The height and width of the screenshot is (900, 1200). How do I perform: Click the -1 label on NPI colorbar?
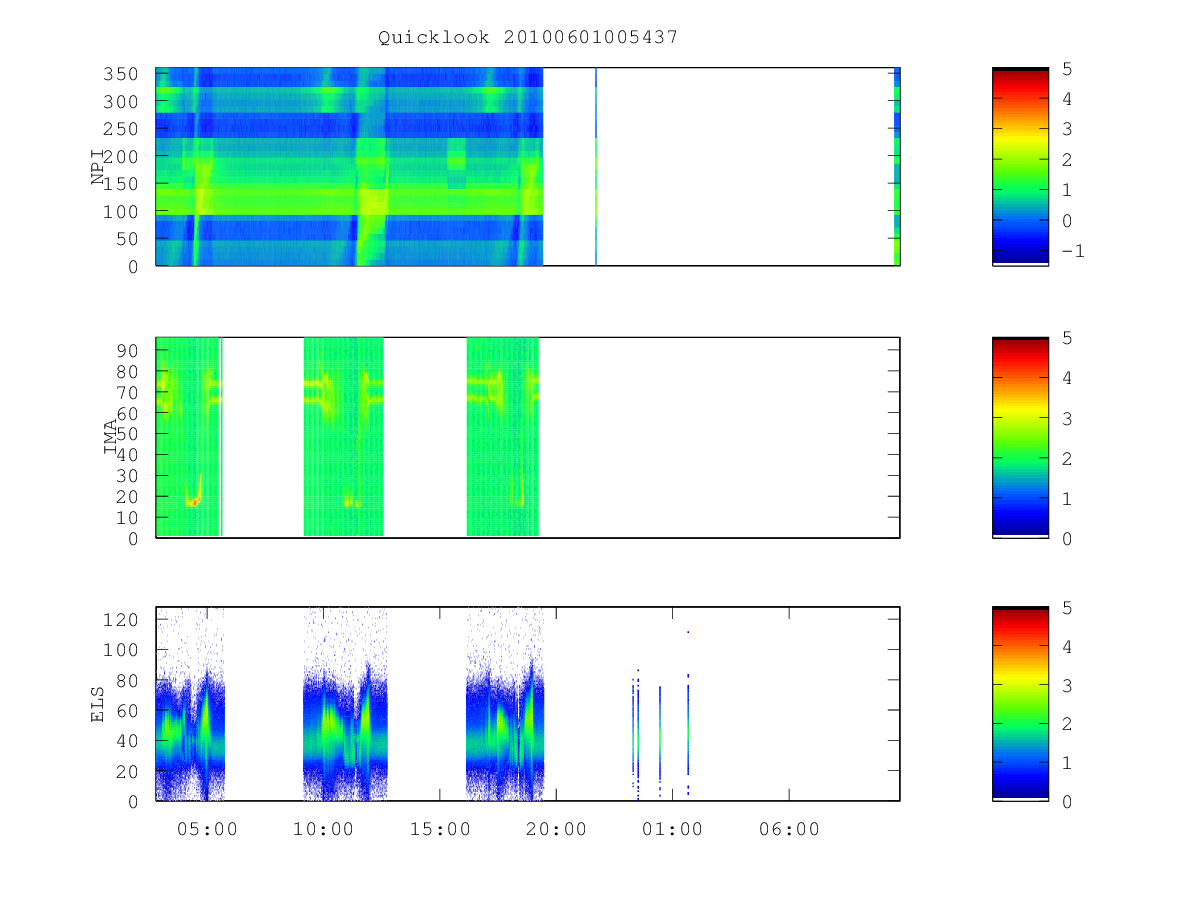pyautogui.click(x=1072, y=251)
